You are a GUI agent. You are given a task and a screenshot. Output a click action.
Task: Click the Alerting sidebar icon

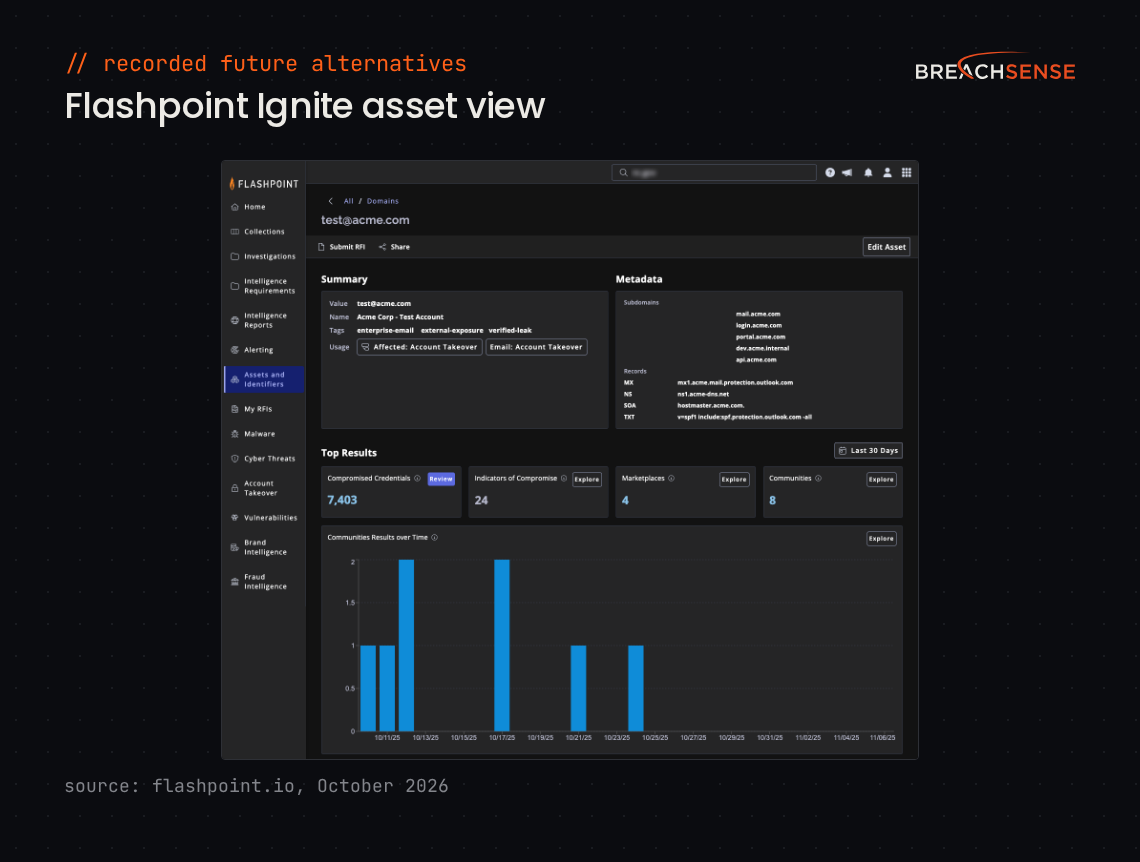click(x=235, y=350)
